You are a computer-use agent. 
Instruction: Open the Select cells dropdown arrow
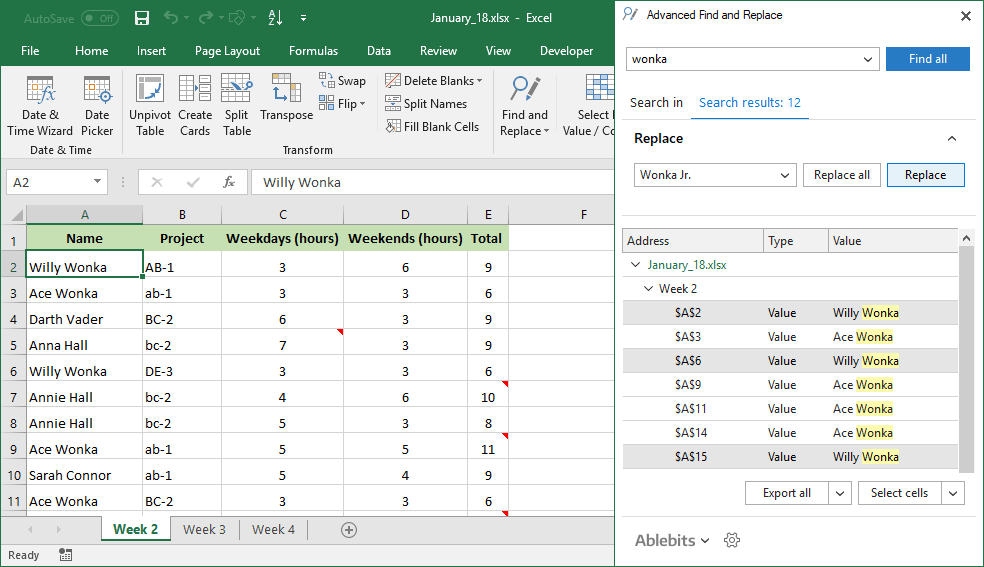[953, 493]
